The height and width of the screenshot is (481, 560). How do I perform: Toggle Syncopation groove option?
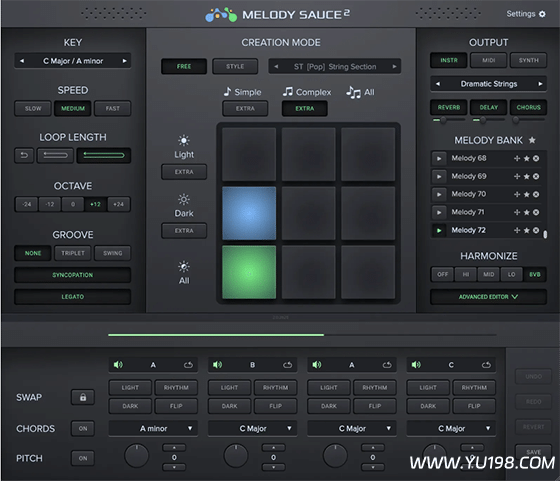(x=72, y=275)
